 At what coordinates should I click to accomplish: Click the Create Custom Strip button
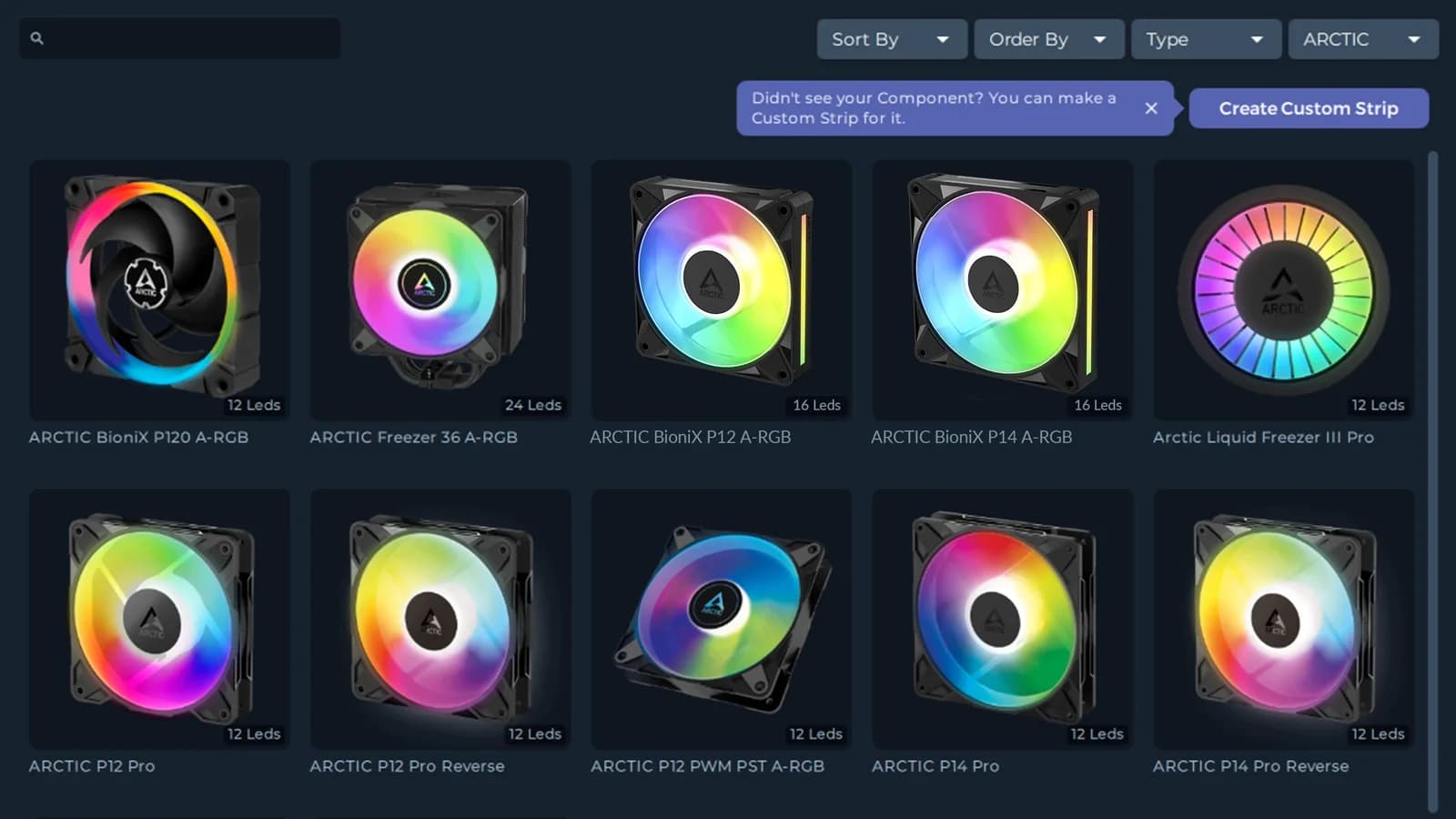pos(1309,108)
